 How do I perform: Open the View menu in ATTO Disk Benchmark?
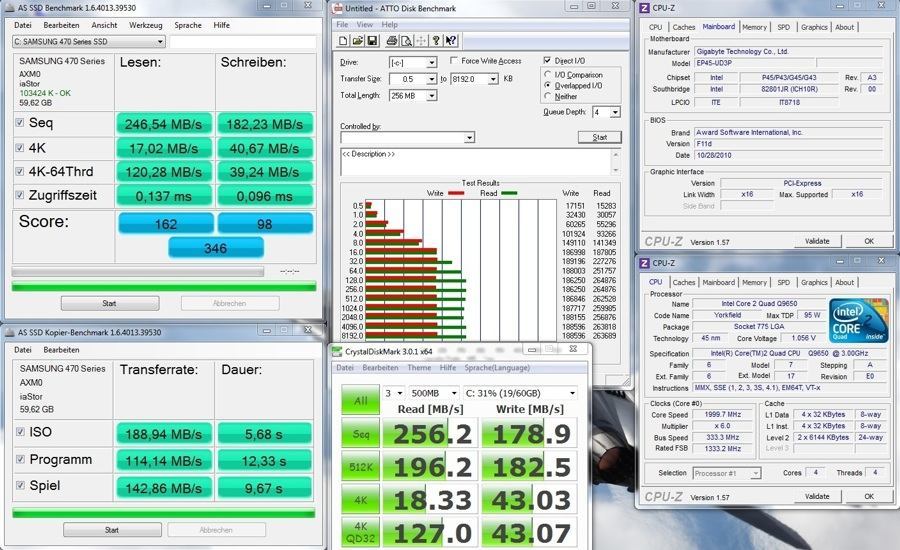click(x=364, y=25)
